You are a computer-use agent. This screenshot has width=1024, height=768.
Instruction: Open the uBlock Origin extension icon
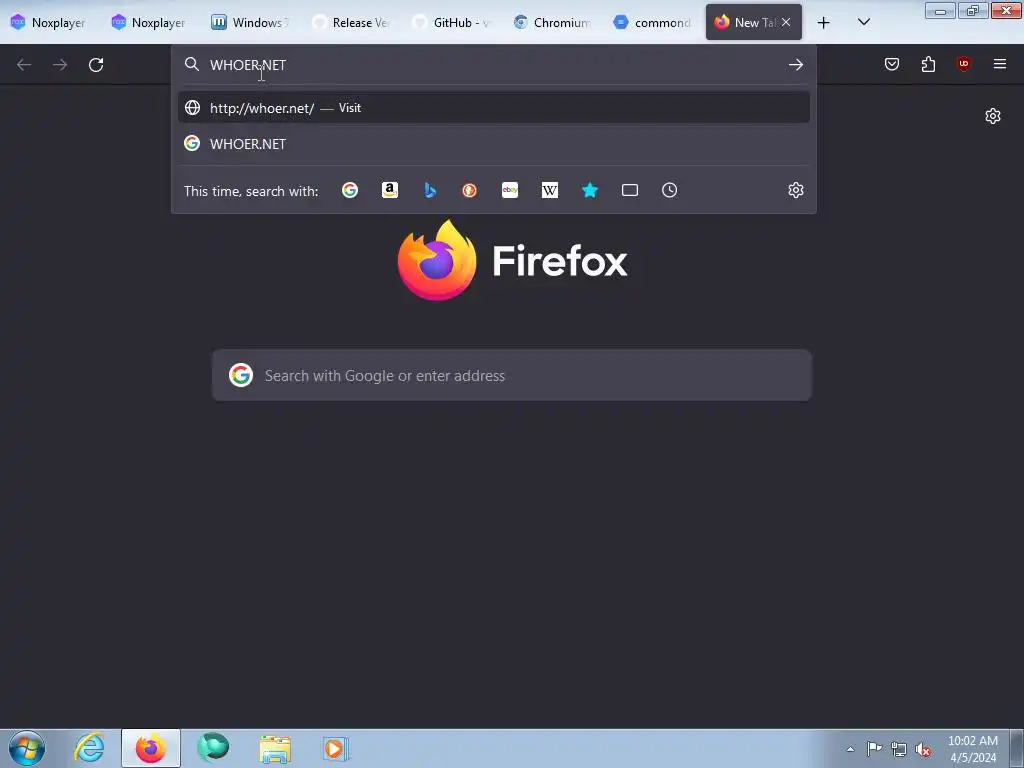[963, 64]
